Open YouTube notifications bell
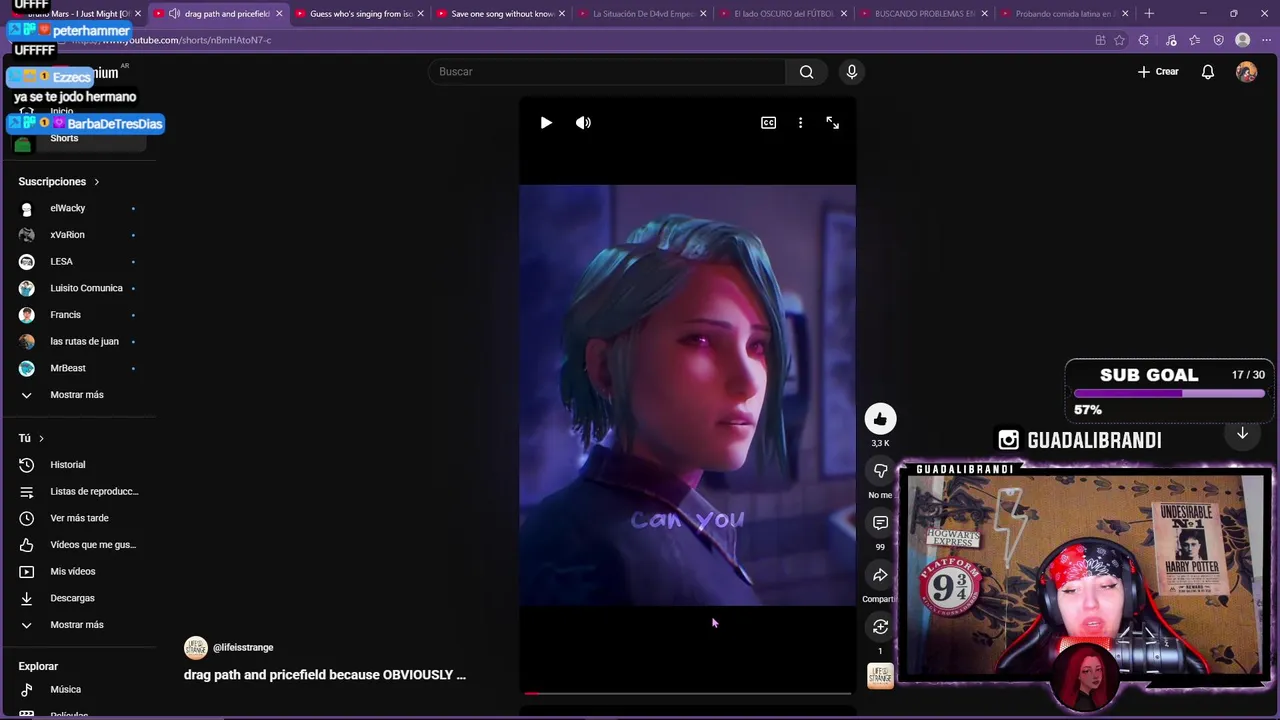Screen dimensions: 1280x720 (1208, 72)
